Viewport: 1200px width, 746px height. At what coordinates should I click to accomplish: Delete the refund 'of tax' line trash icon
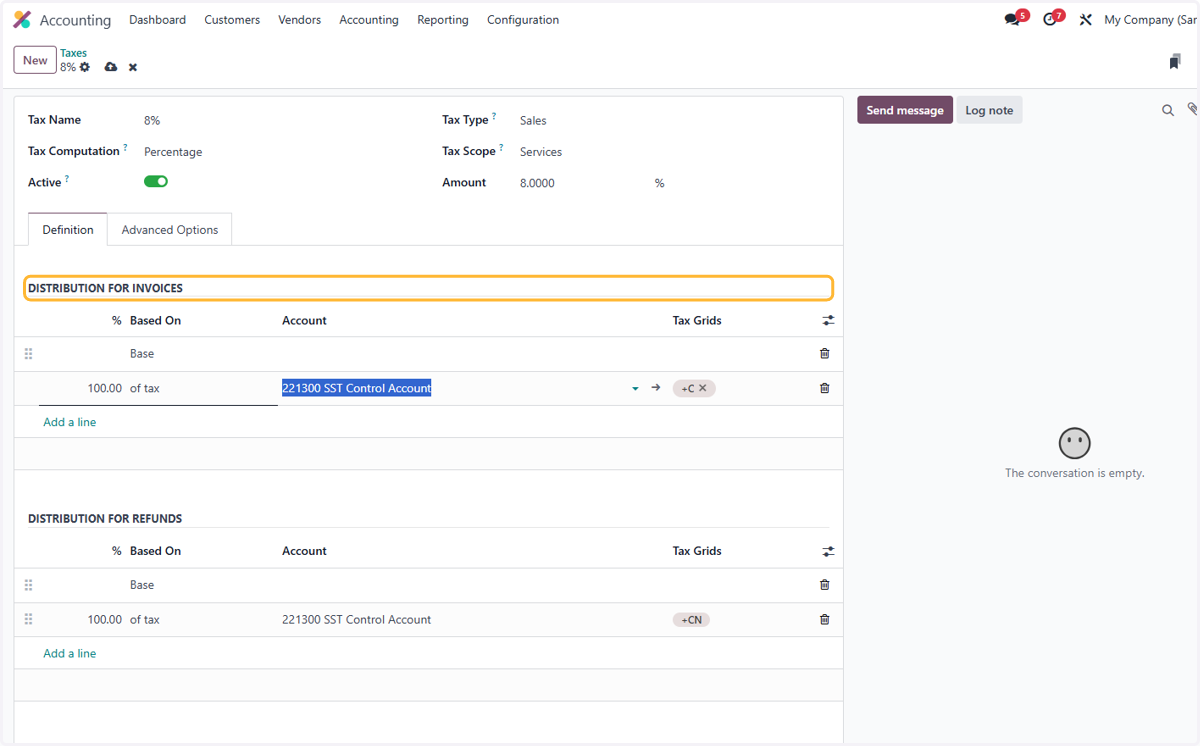(825, 620)
